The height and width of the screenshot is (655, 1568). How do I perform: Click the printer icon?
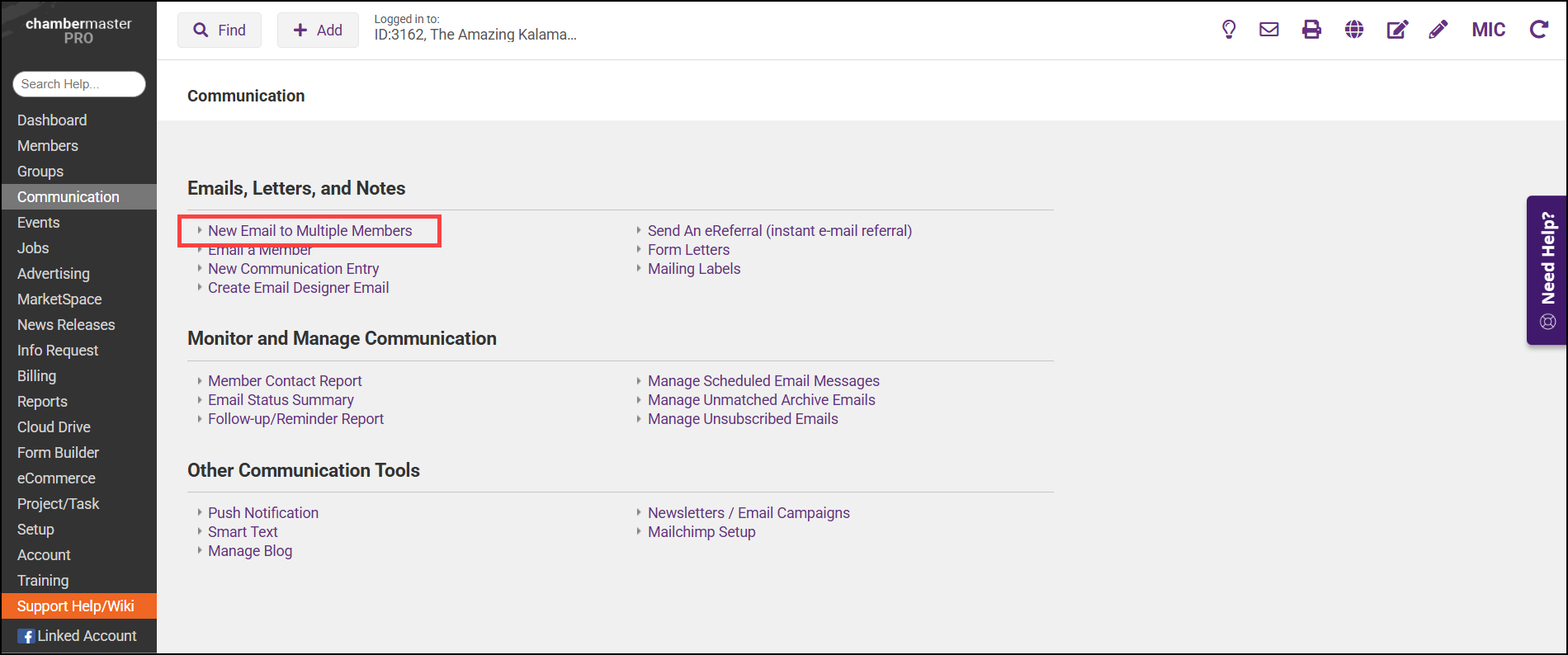tap(1311, 30)
